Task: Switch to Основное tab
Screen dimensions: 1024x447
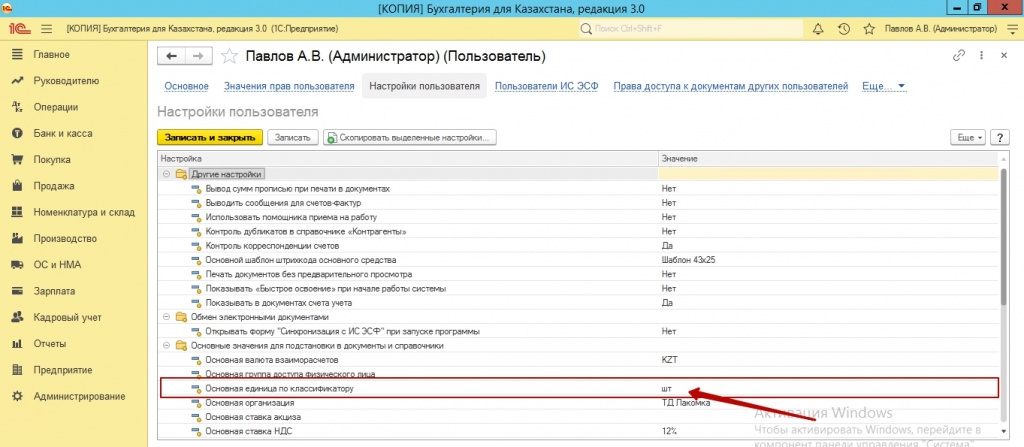Action: tap(187, 86)
